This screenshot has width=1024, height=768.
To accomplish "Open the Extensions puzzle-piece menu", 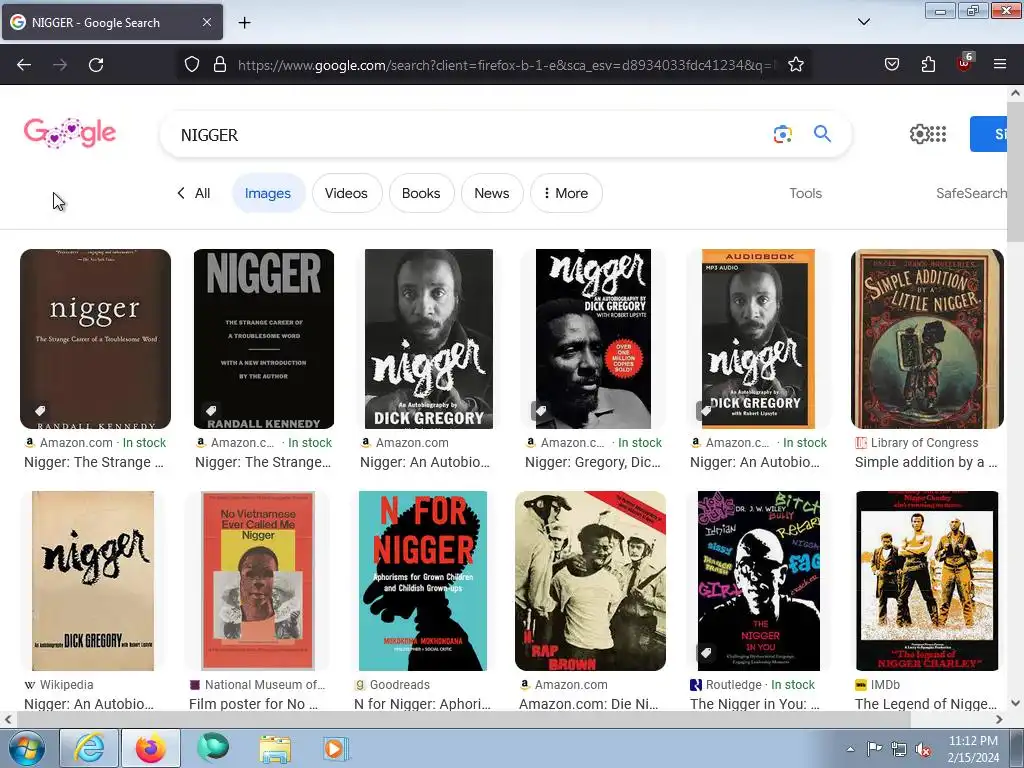I will click(928, 65).
